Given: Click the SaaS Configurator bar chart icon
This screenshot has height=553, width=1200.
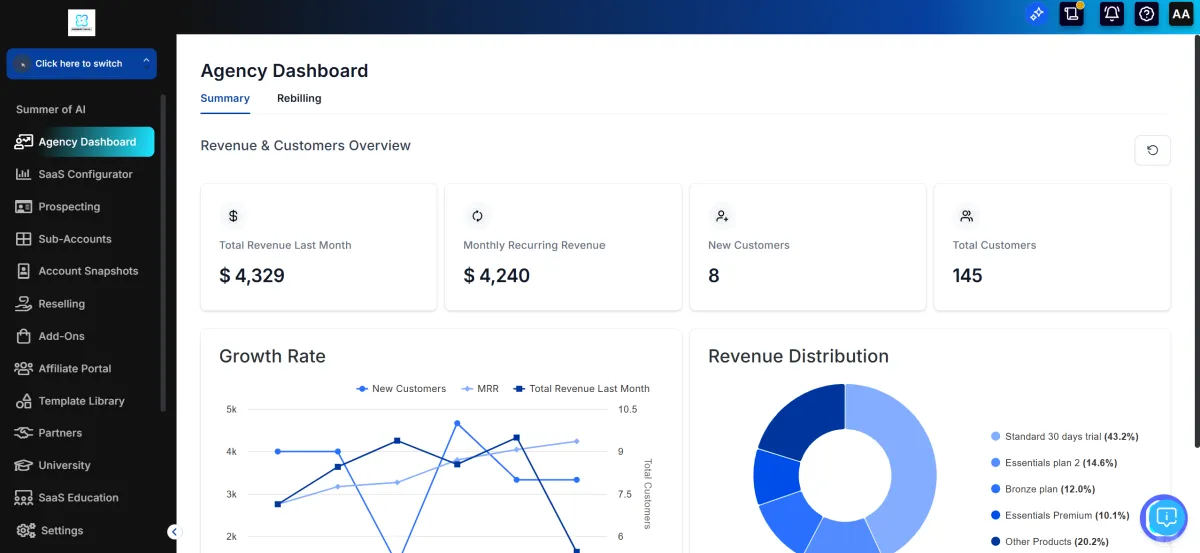Looking at the screenshot, I should coord(24,174).
